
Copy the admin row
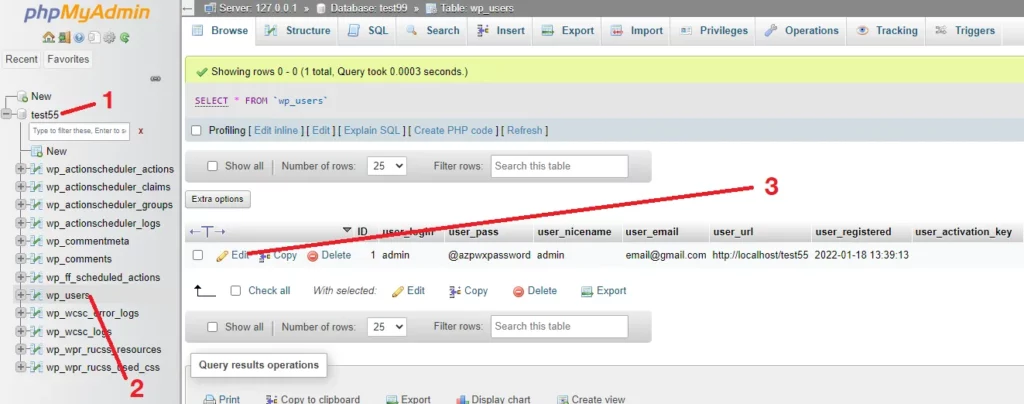pyautogui.click(x=278, y=255)
